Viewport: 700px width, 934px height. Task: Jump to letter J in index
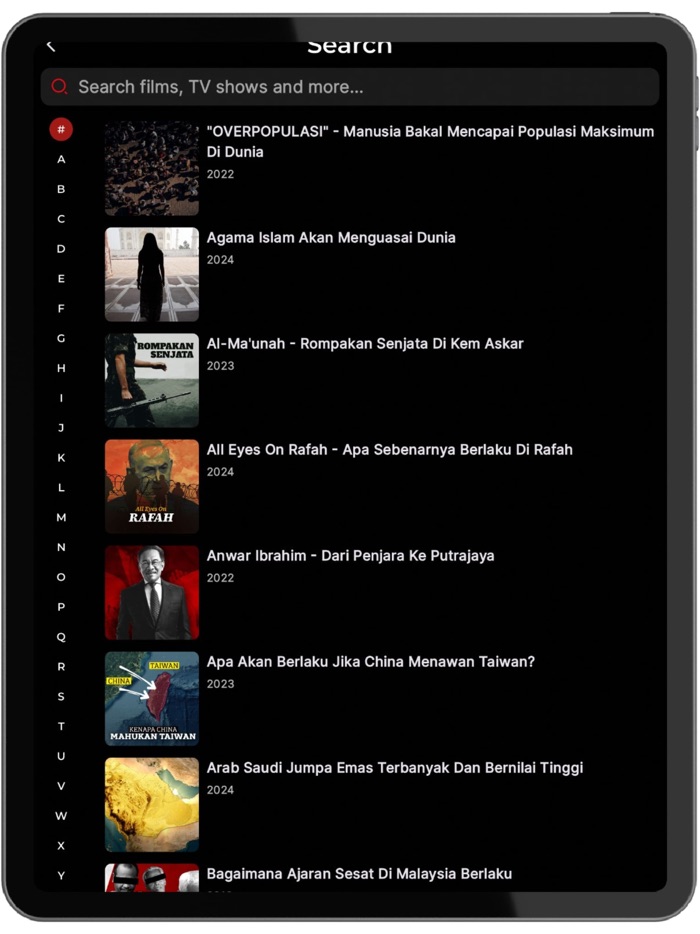coord(61,428)
